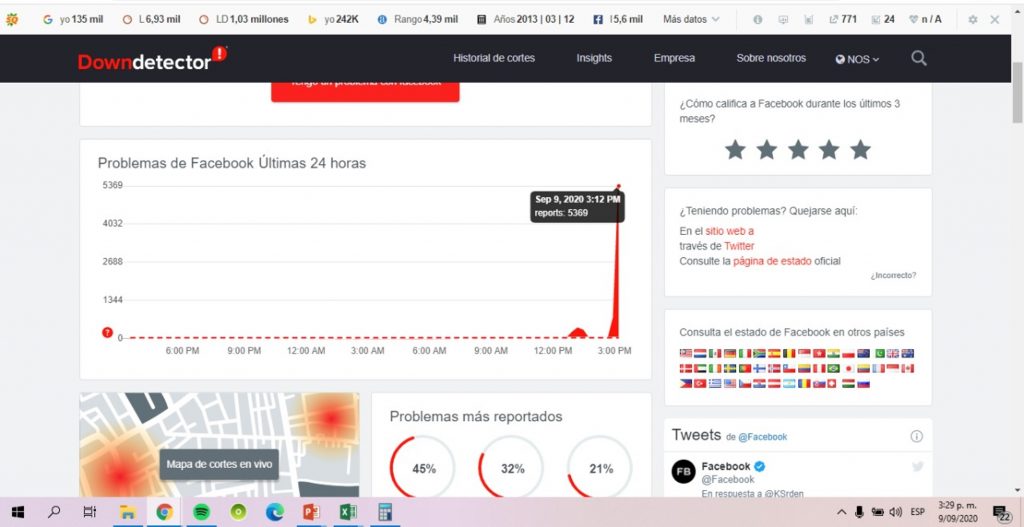Image resolution: width=1024 pixels, height=527 pixels.
Task: Open Sobre nosotros menu item
Action: (771, 58)
